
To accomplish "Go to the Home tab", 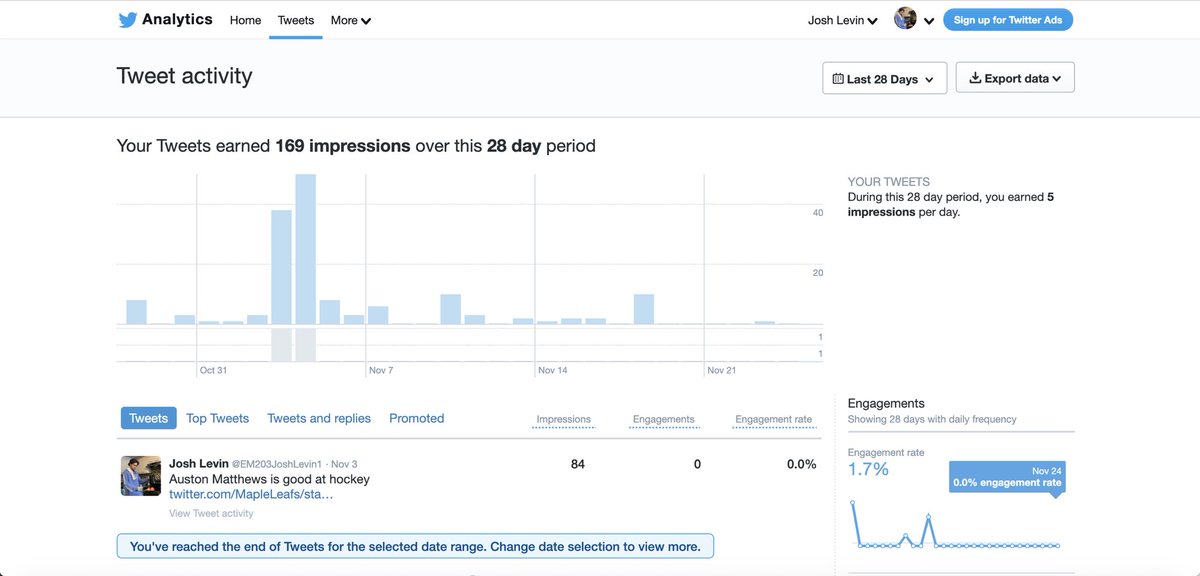I will (x=245, y=20).
